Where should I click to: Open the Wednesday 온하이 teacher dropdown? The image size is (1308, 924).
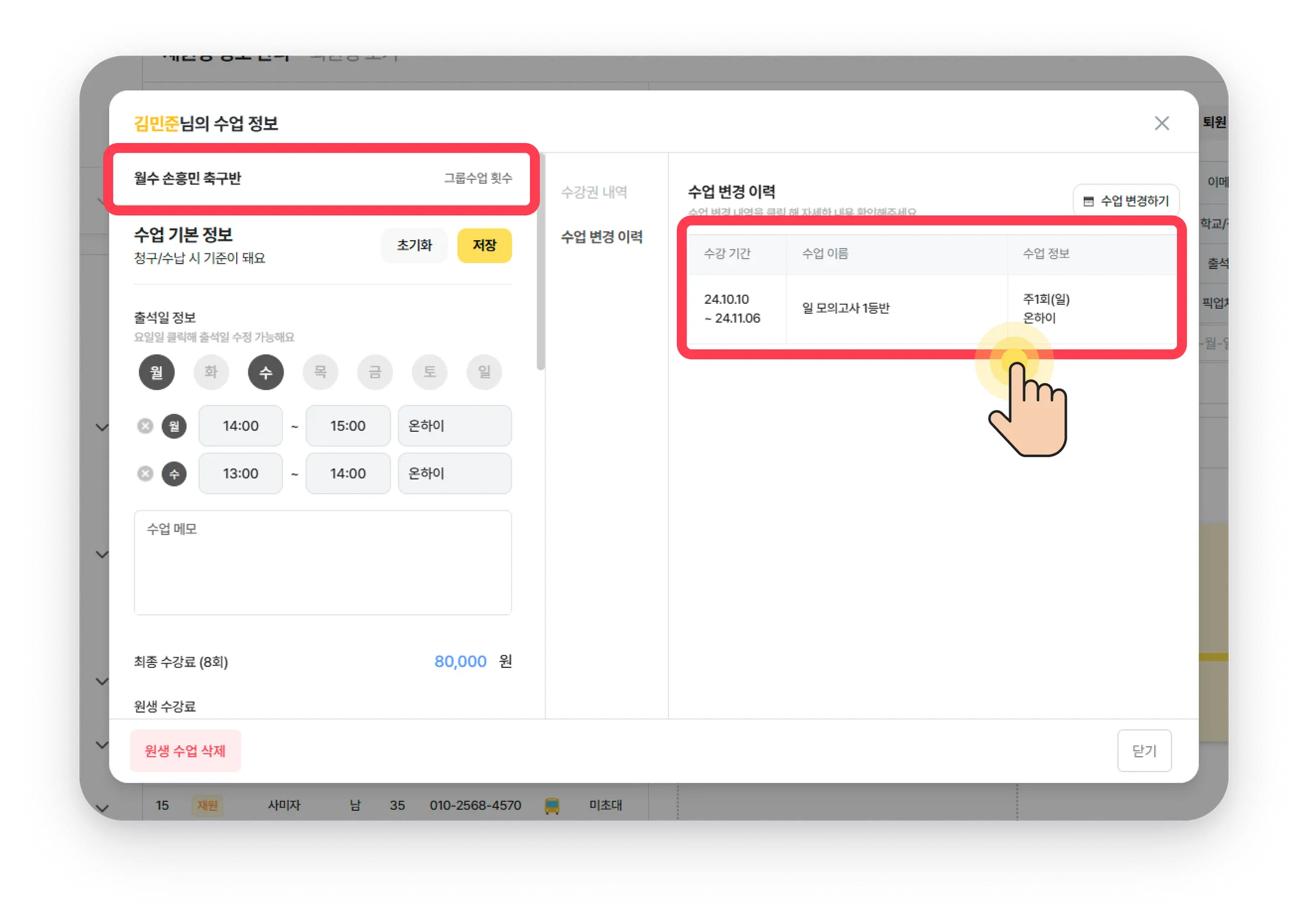454,474
